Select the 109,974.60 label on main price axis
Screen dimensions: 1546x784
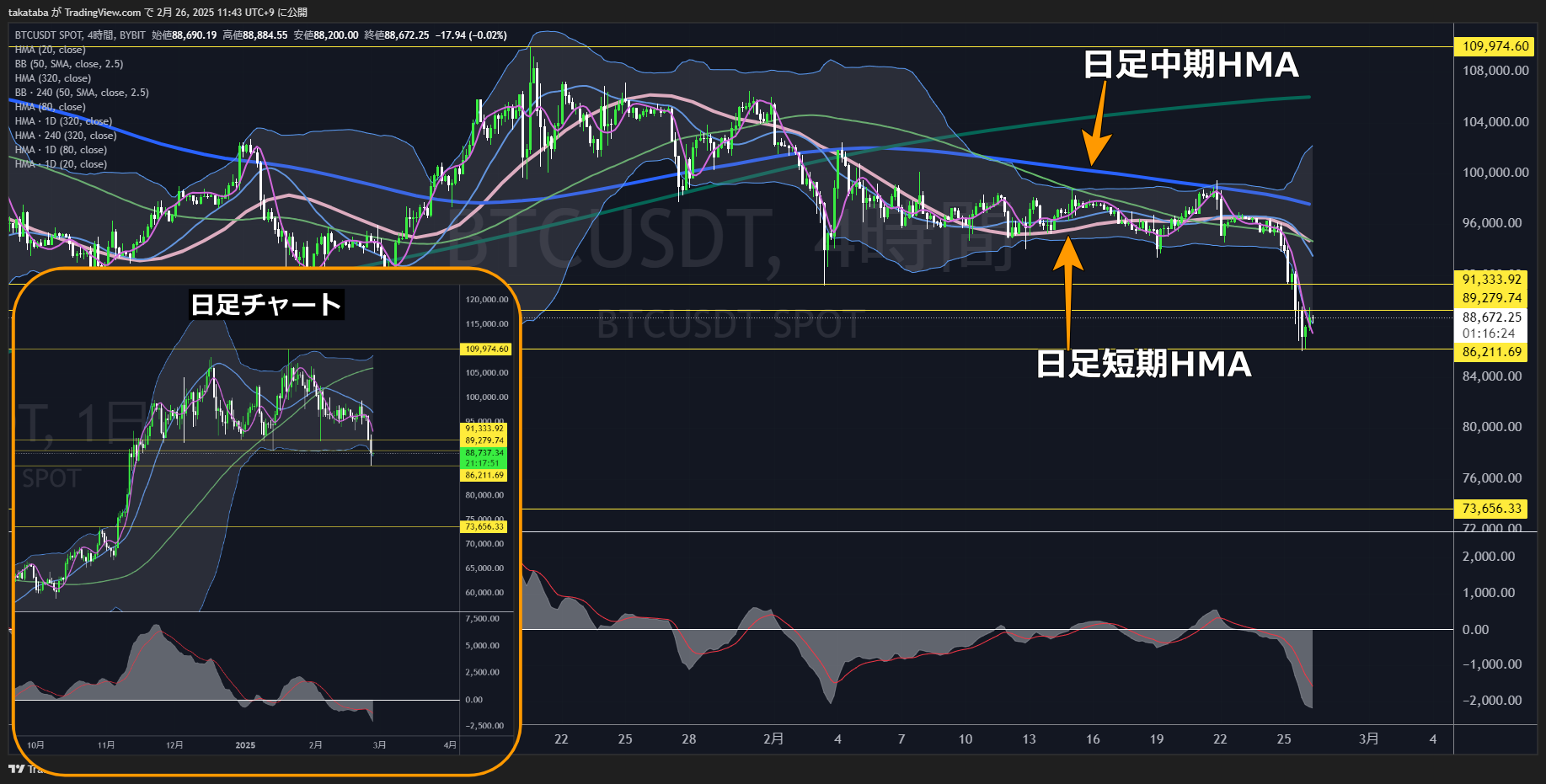[x=1495, y=46]
